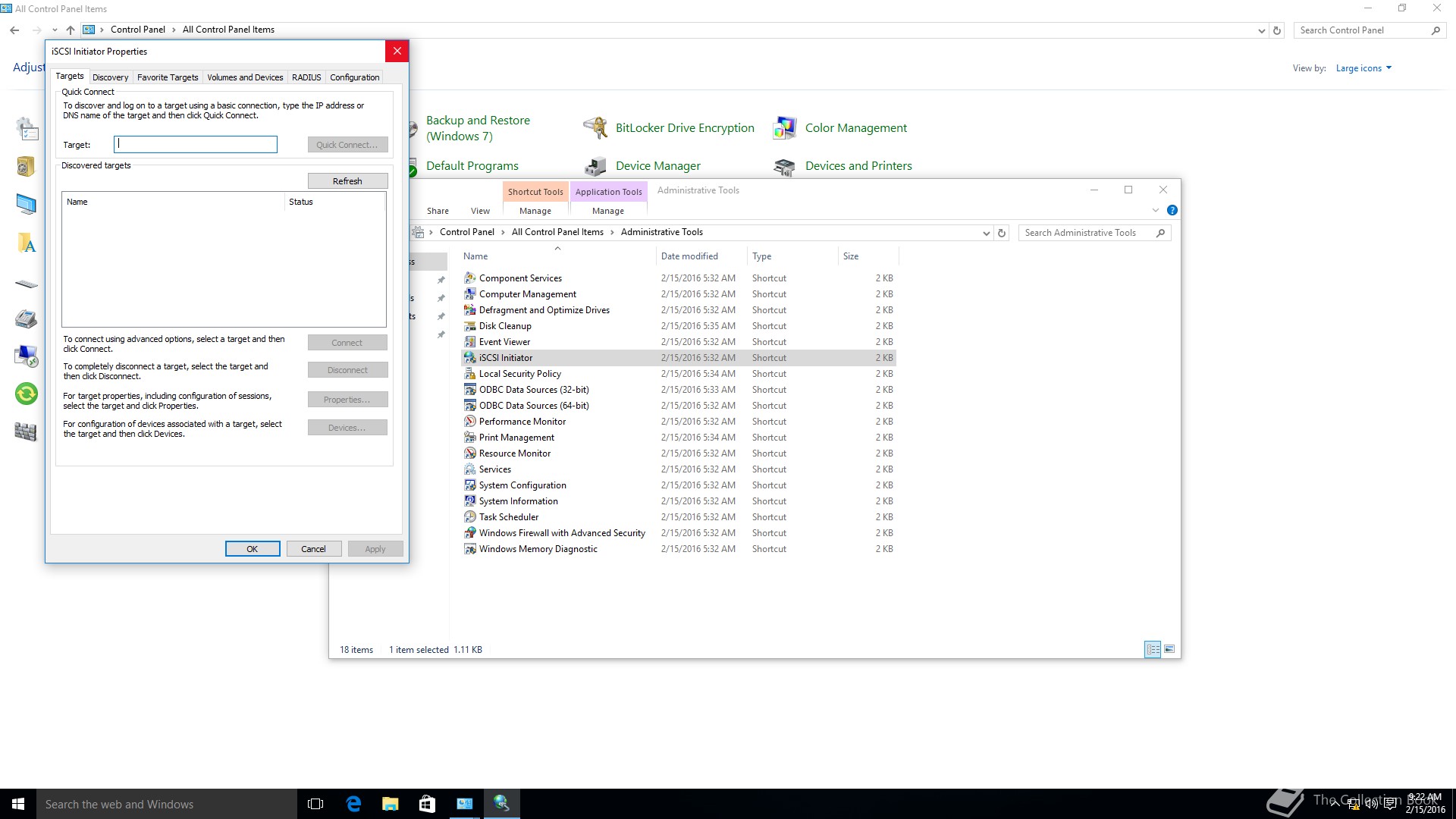The height and width of the screenshot is (819, 1456).
Task: Select System Information icon
Action: 470,501
